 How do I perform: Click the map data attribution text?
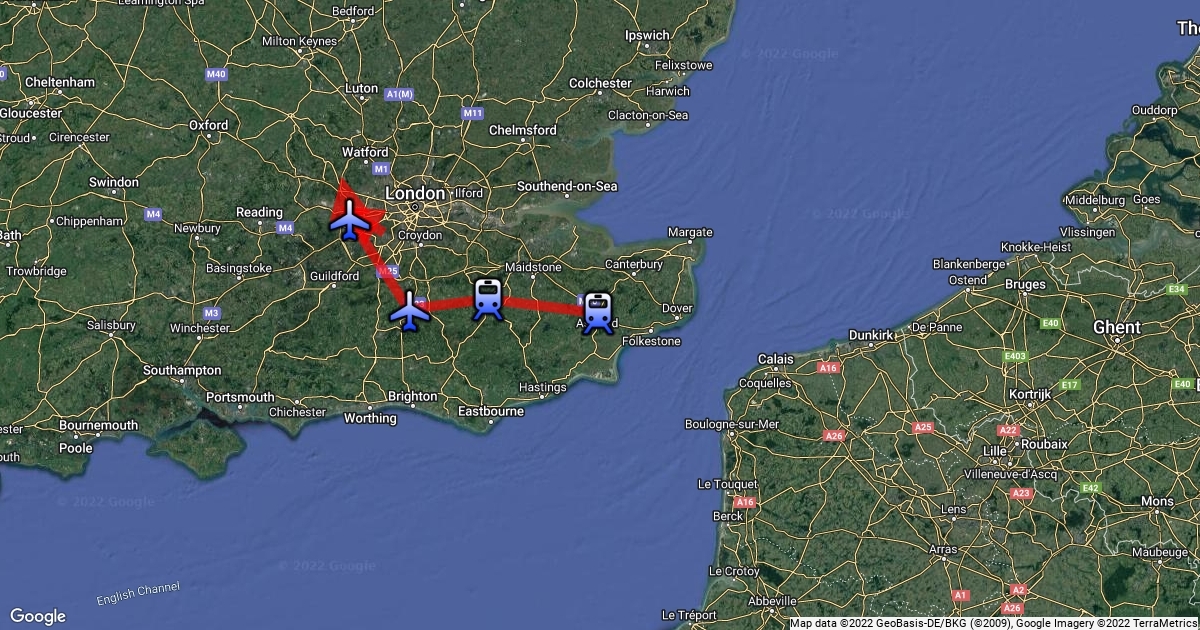pyautogui.click(x=994, y=623)
